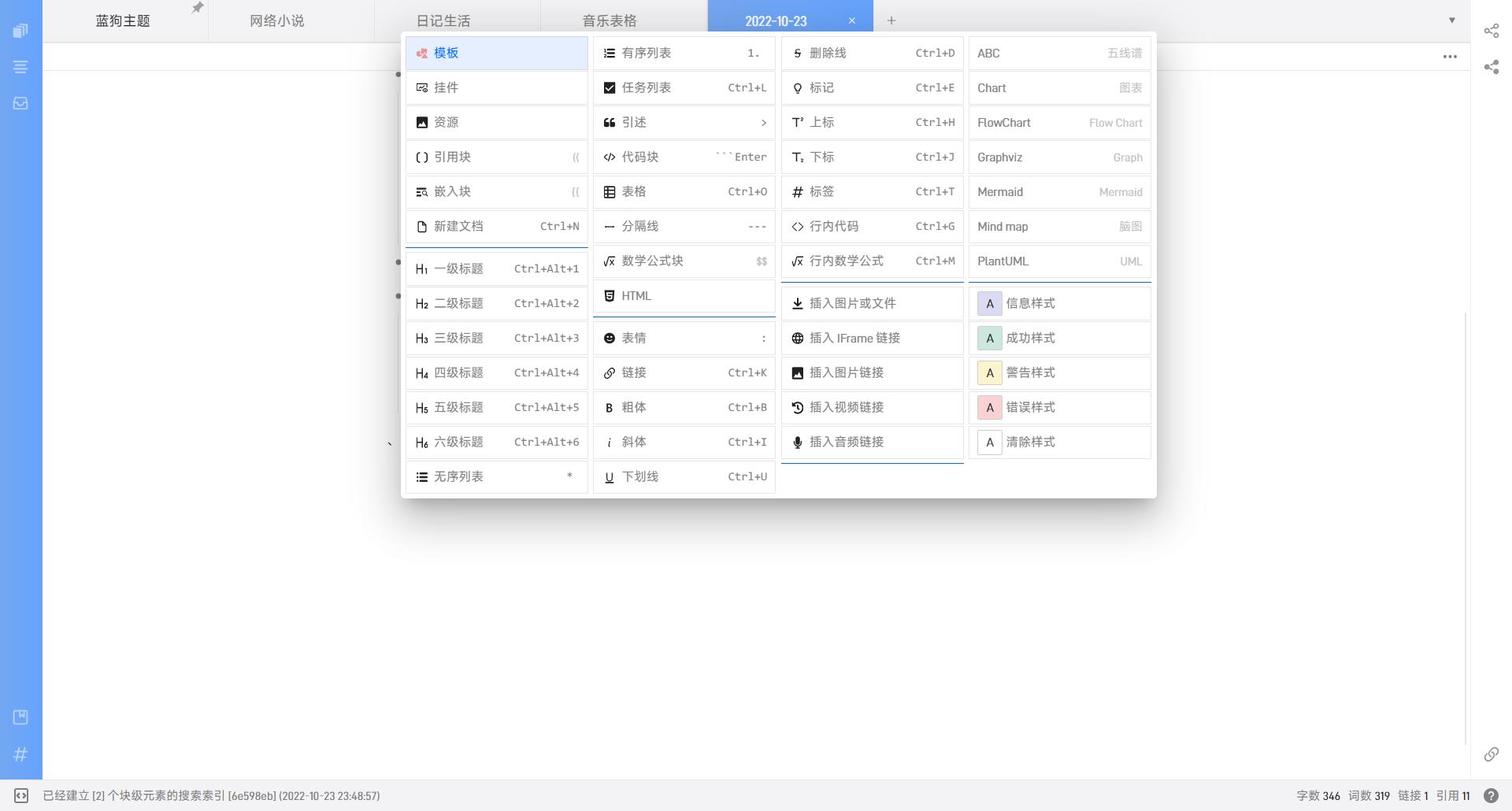This screenshot has width=1512, height=811.
Task: Insert 任务列表 task list
Action: [684, 87]
